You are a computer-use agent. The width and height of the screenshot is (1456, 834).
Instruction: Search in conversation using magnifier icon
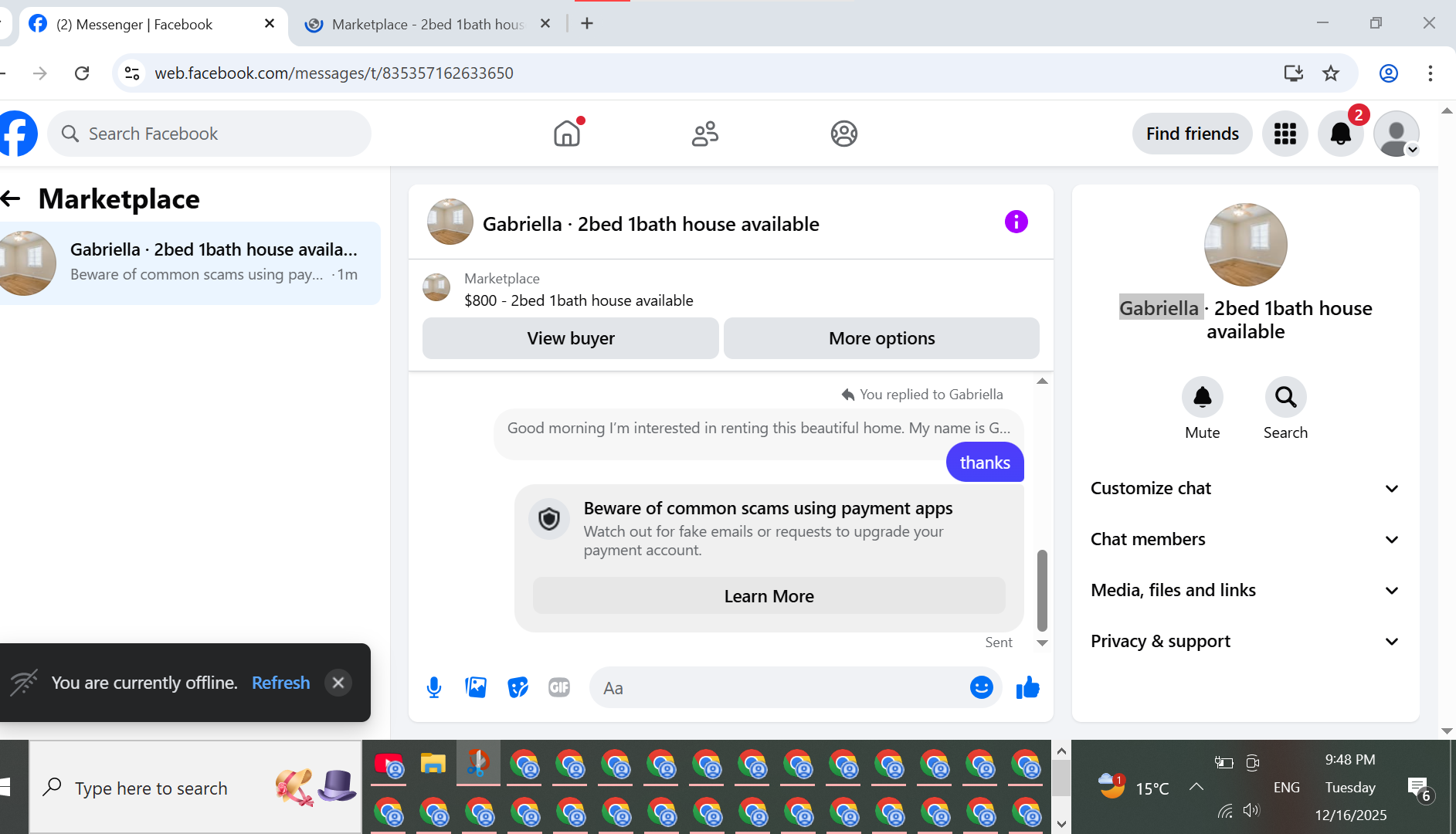1286,397
